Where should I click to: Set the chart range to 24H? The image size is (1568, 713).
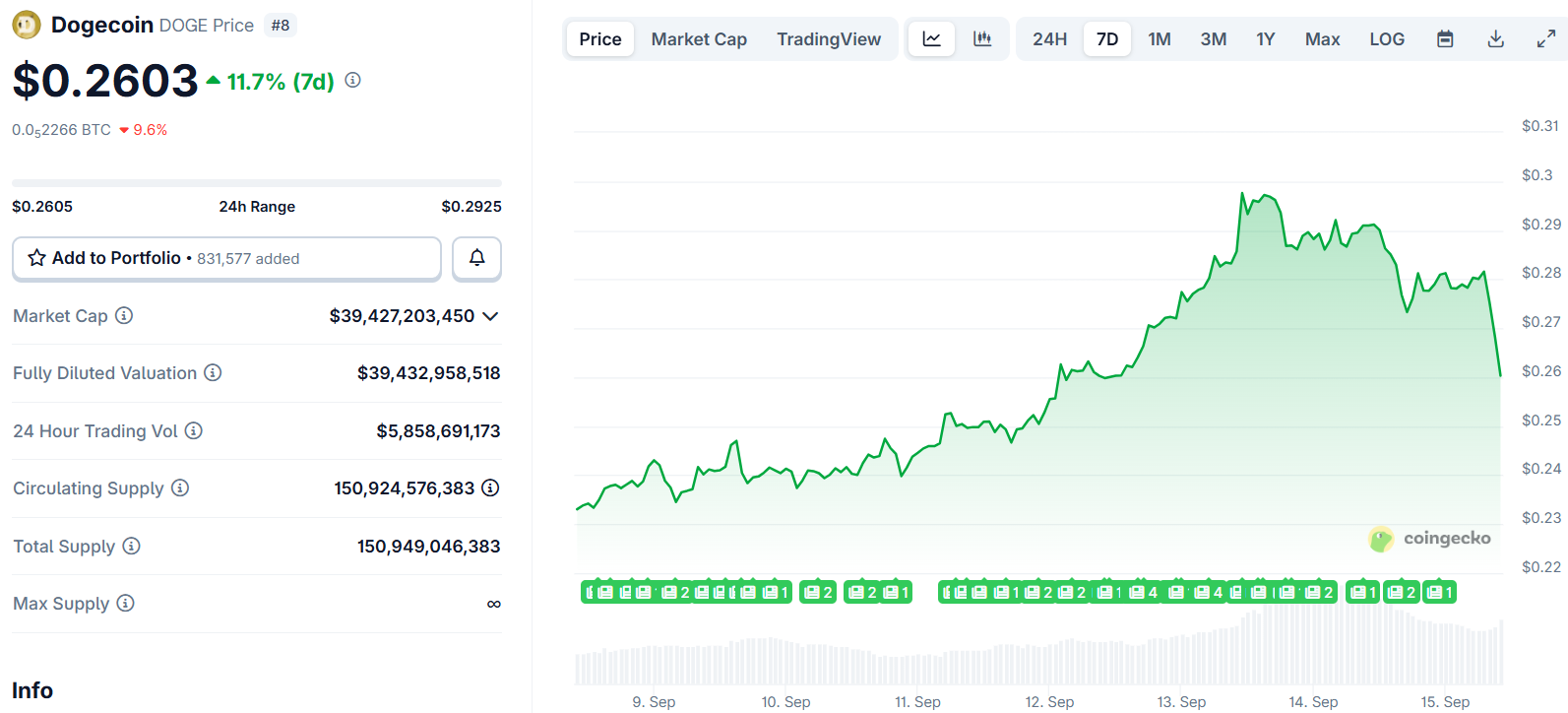[x=1049, y=39]
